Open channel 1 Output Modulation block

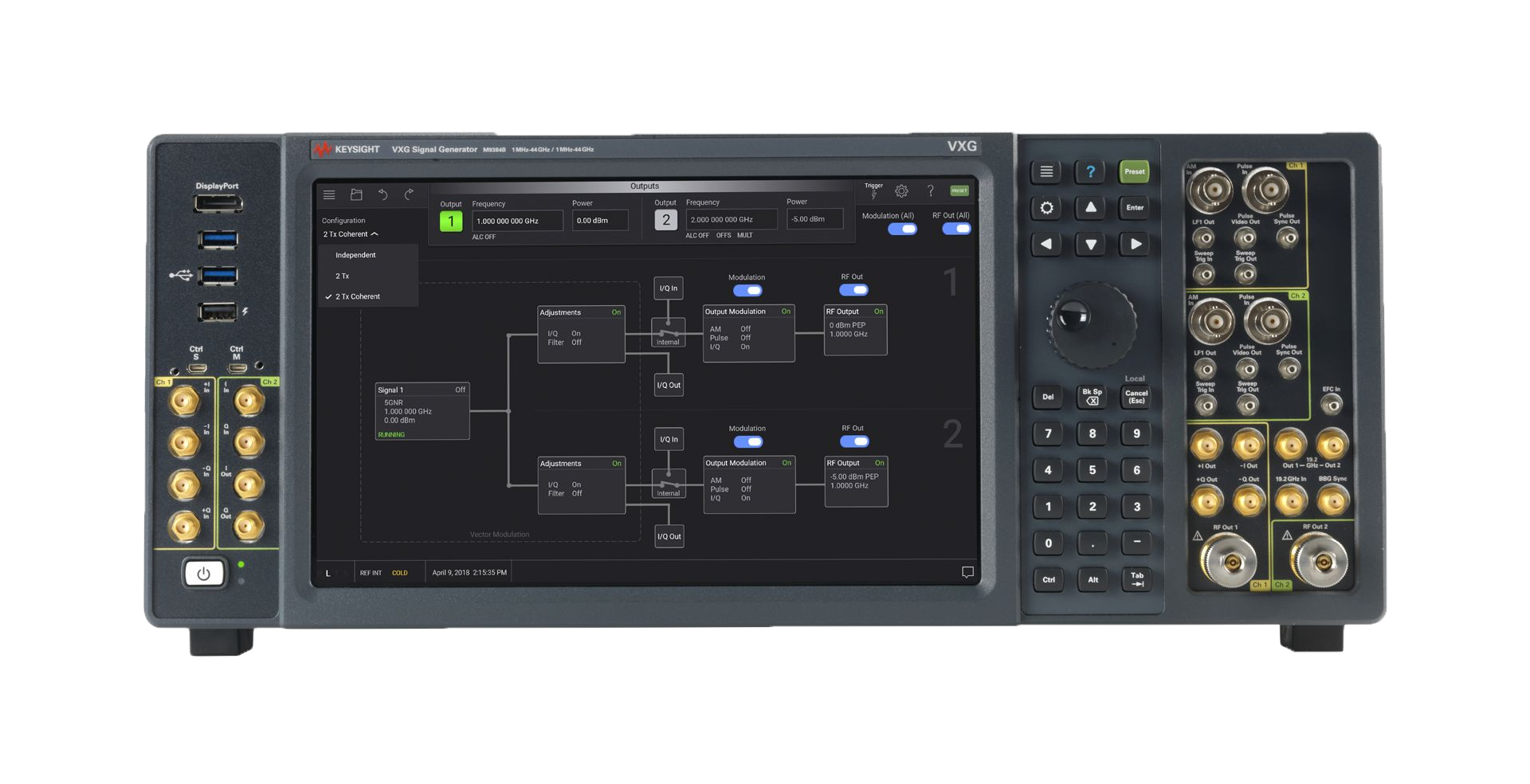(748, 334)
